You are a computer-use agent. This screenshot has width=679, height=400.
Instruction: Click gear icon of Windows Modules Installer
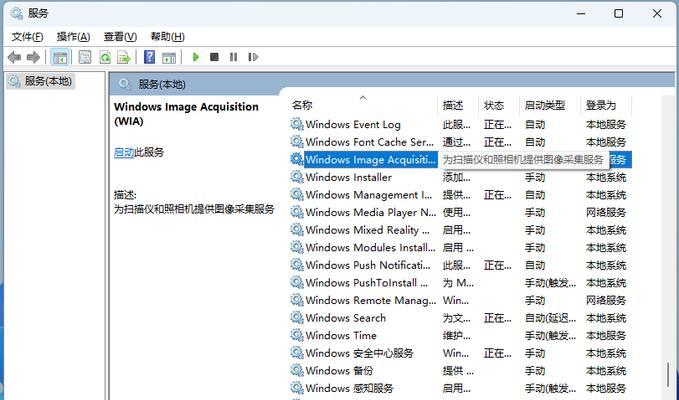pyautogui.click(x=297, y=247)
